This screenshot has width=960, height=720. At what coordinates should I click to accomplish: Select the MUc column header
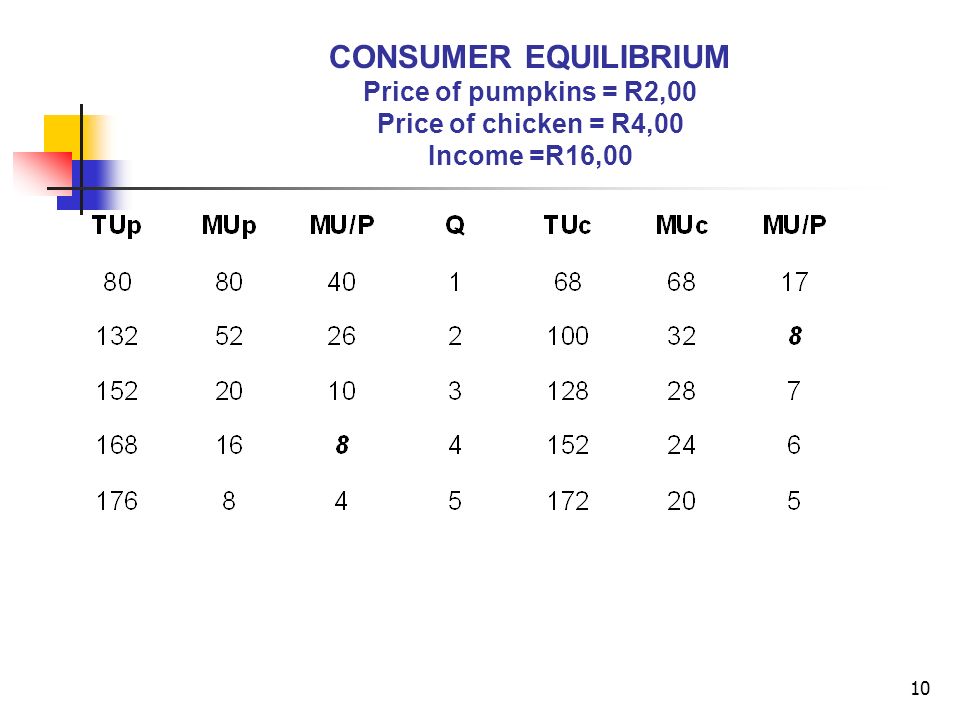[x=681, y=225]
